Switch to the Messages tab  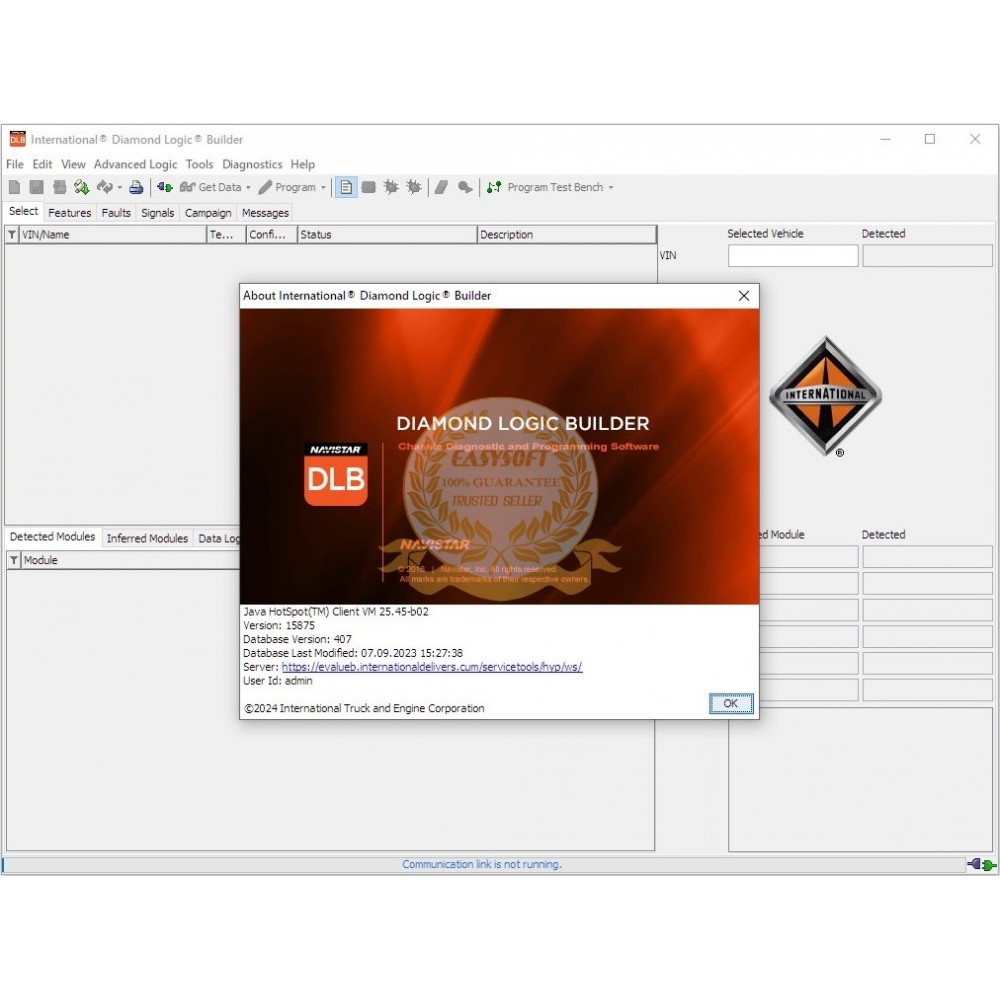pos(265,212)
